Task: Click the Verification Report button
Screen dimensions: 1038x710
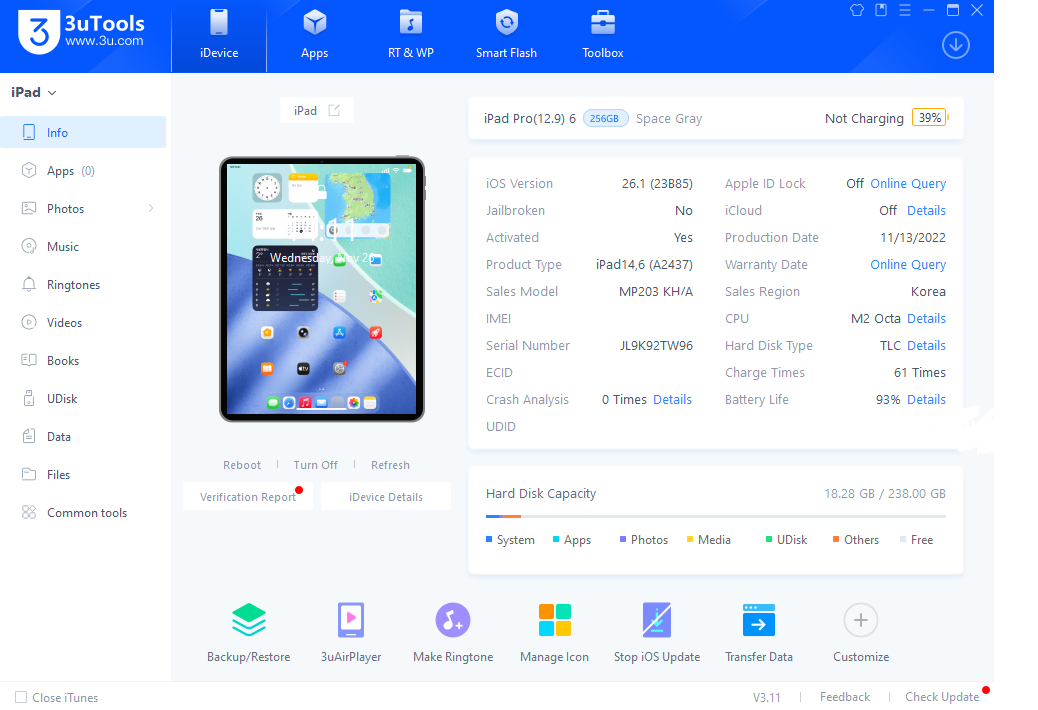Action: 248,497
